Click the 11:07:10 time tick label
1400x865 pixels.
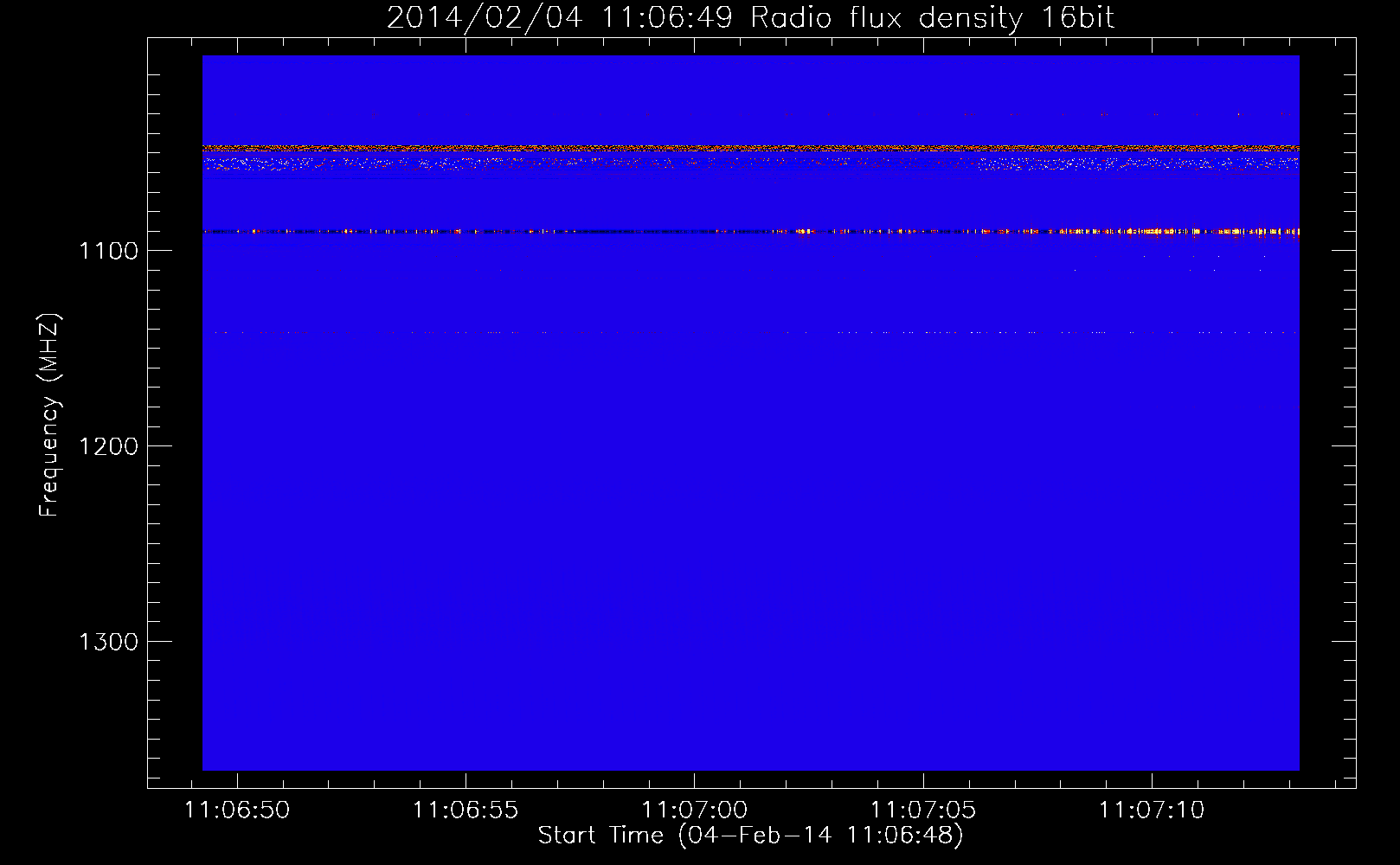(1151, 810)
